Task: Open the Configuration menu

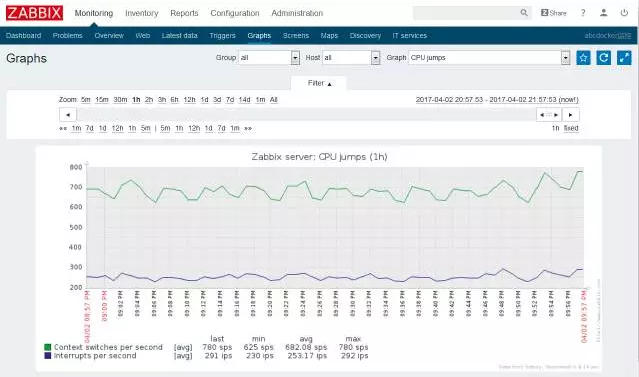Action: 235,13
